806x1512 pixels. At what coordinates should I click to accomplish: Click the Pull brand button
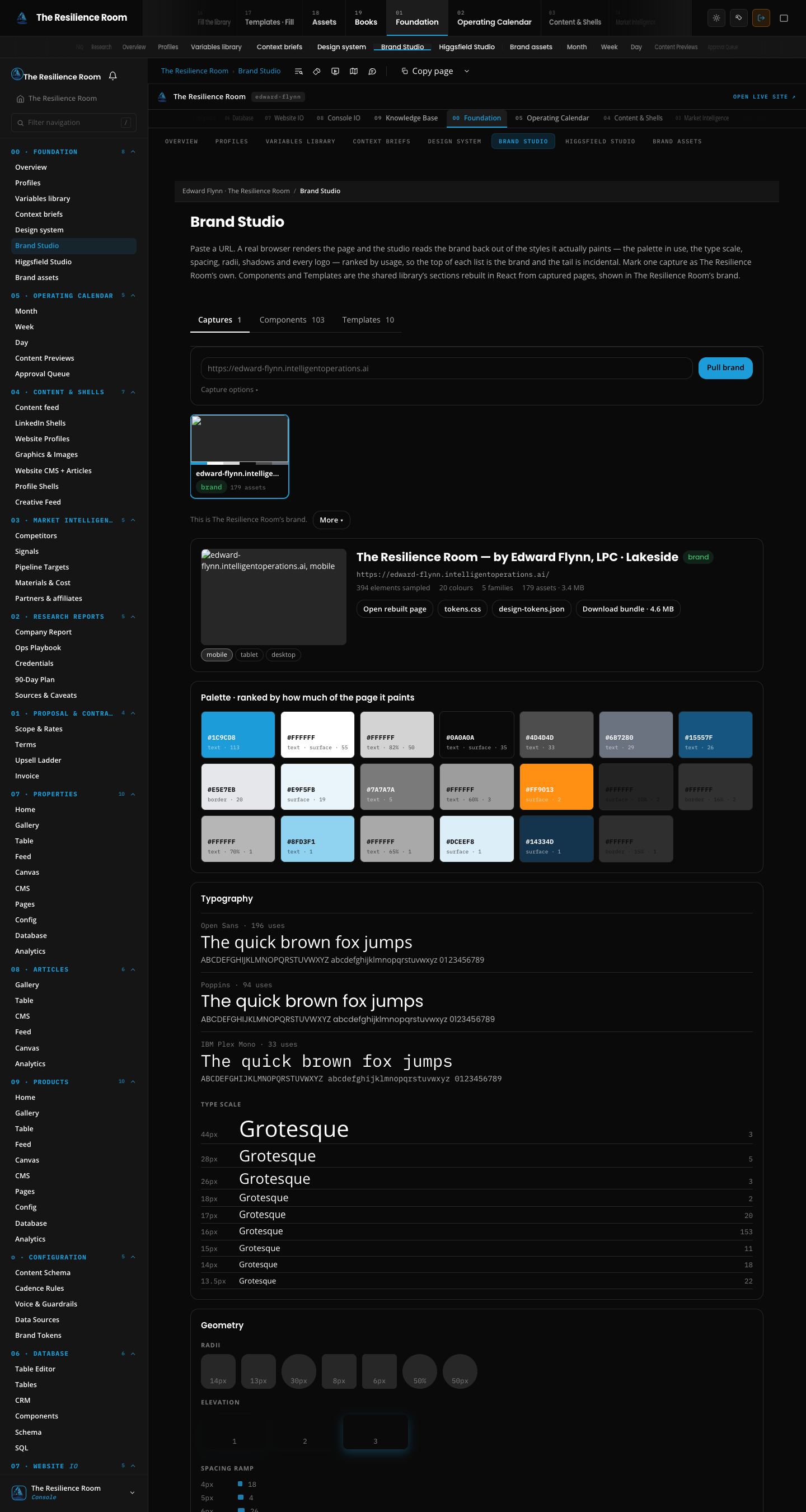coord(725,368)
